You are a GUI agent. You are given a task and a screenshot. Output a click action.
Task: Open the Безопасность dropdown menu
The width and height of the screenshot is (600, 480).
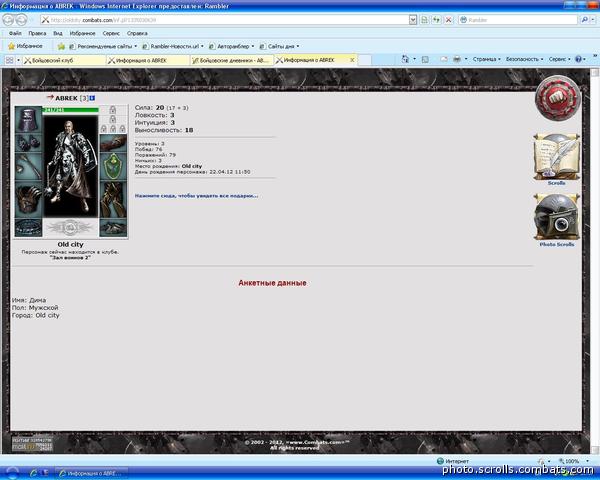pyautogui.click(x=524, y=59)
